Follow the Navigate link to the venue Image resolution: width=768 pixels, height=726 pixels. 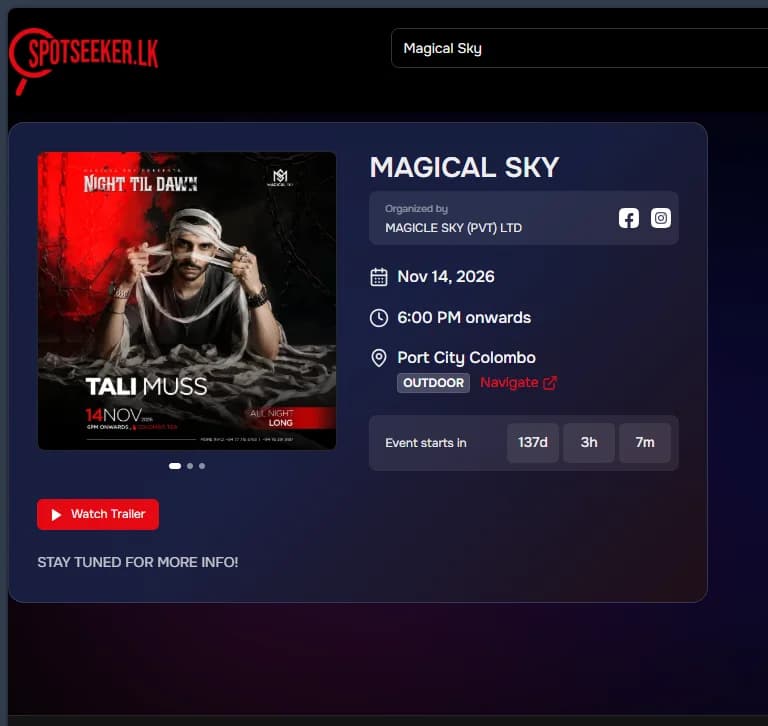[518, 383]
